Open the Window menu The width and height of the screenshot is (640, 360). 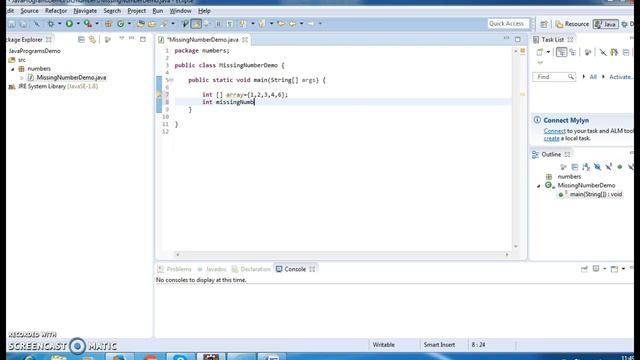(x=180, y=11)
